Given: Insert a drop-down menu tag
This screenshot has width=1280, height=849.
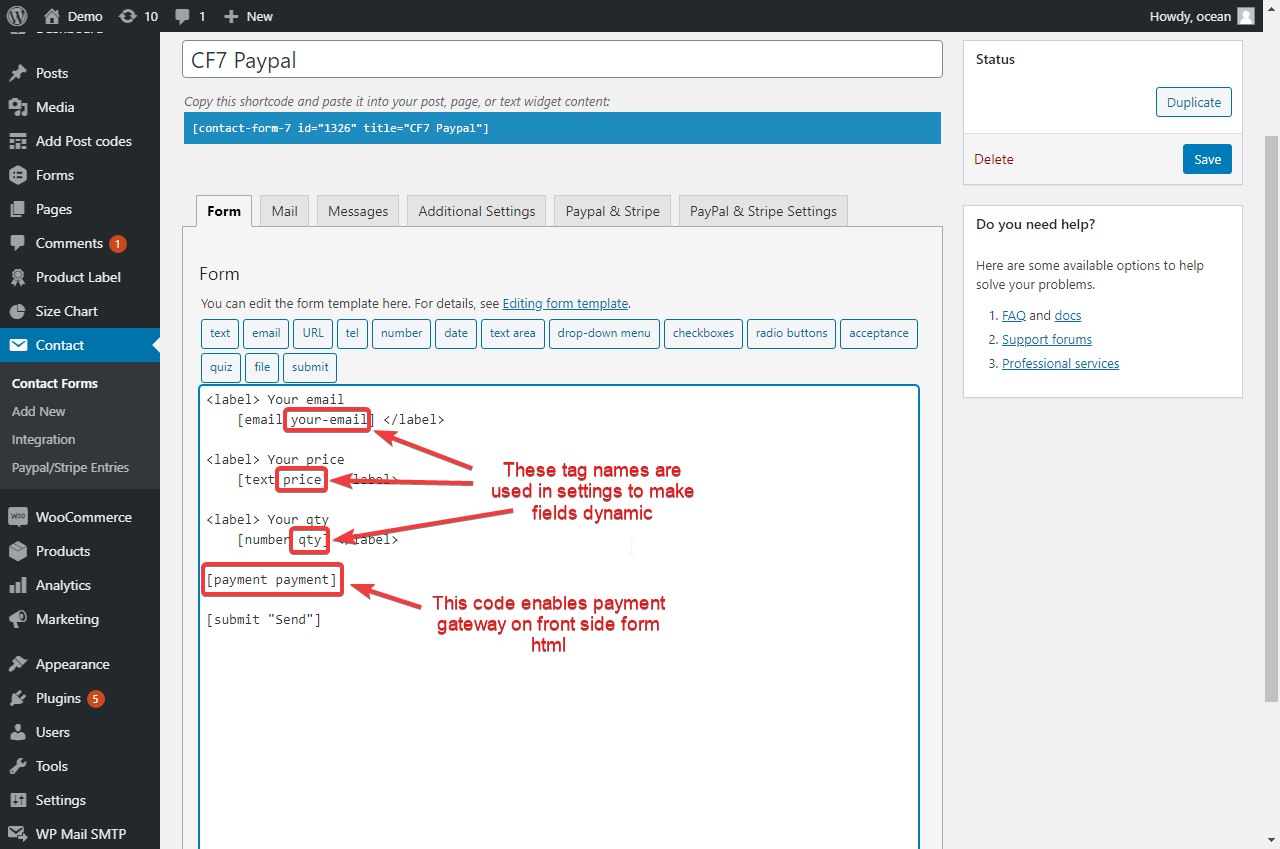Looking at the screenshot, I should click(604, 333).
